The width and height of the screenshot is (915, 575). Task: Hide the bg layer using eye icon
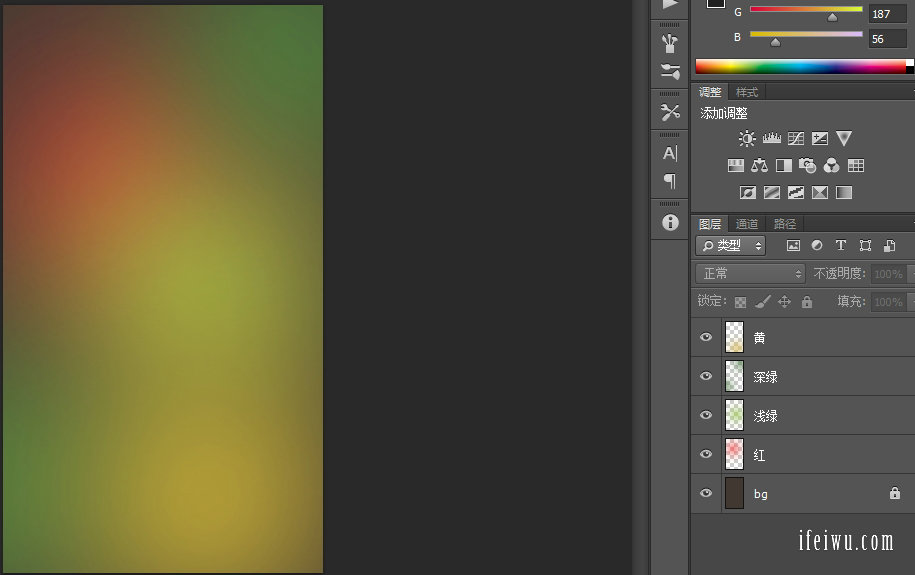click(x=706, y=494)
